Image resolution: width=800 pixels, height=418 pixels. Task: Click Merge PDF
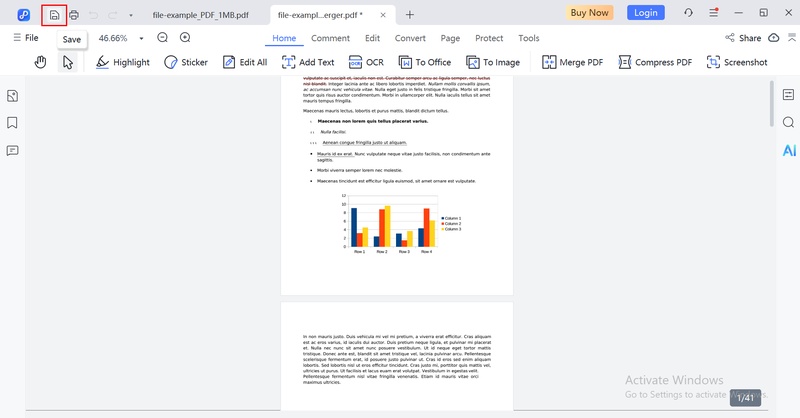point(572,62)
